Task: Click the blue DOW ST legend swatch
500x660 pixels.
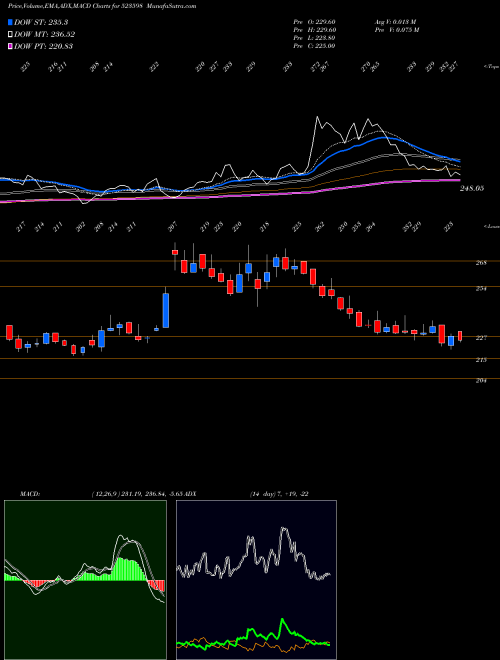Action: click(10, 22)
